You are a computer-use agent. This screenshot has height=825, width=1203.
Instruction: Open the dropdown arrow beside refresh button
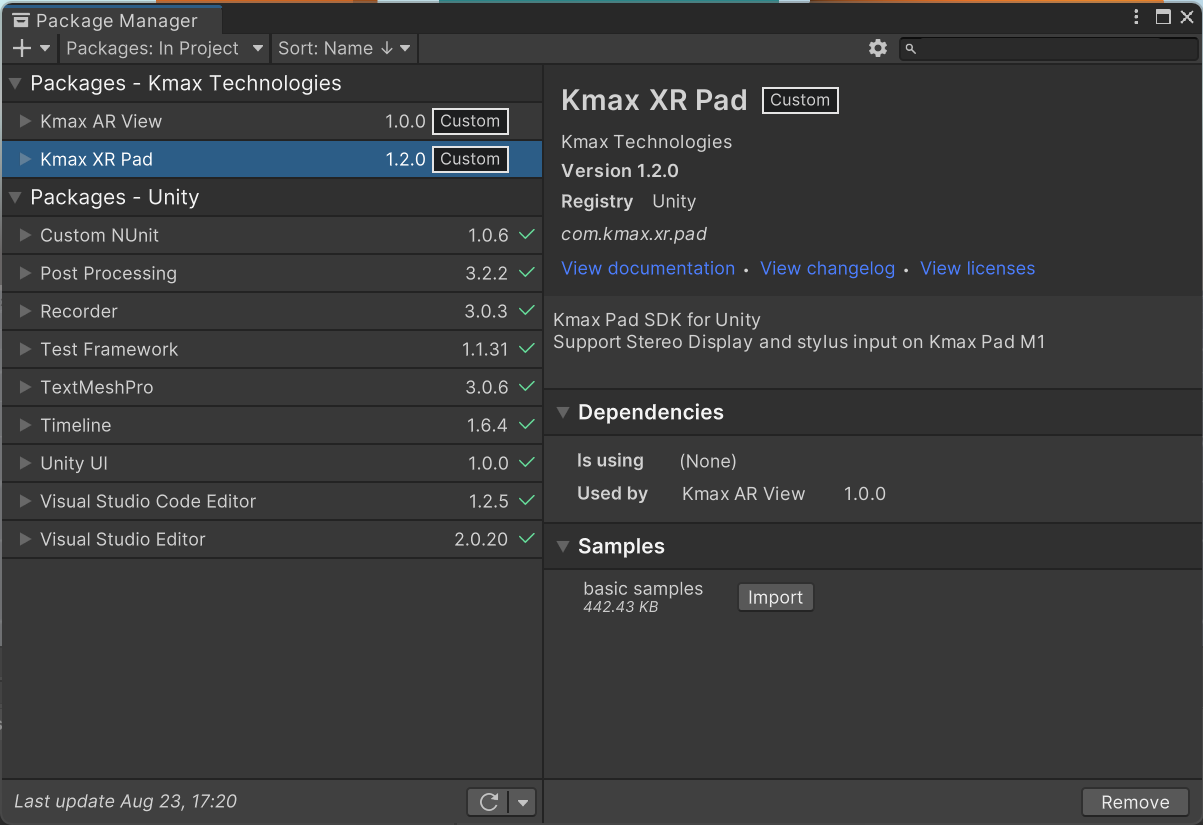(x=523, y=802)
